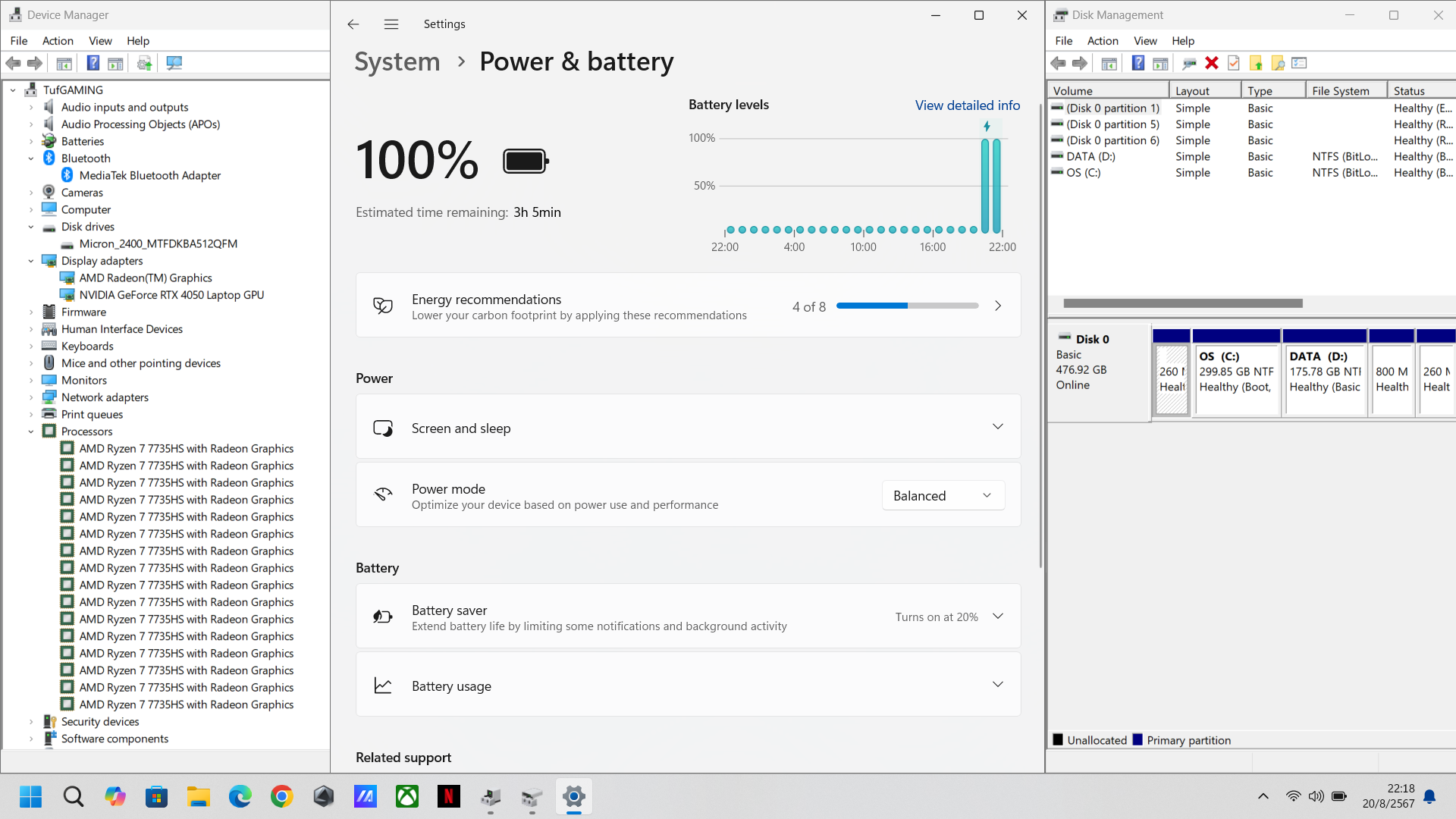Open Xbox app from taskbar
Image resolution: width=1456 pixels, height=819 pixels.
click(407, 796)
